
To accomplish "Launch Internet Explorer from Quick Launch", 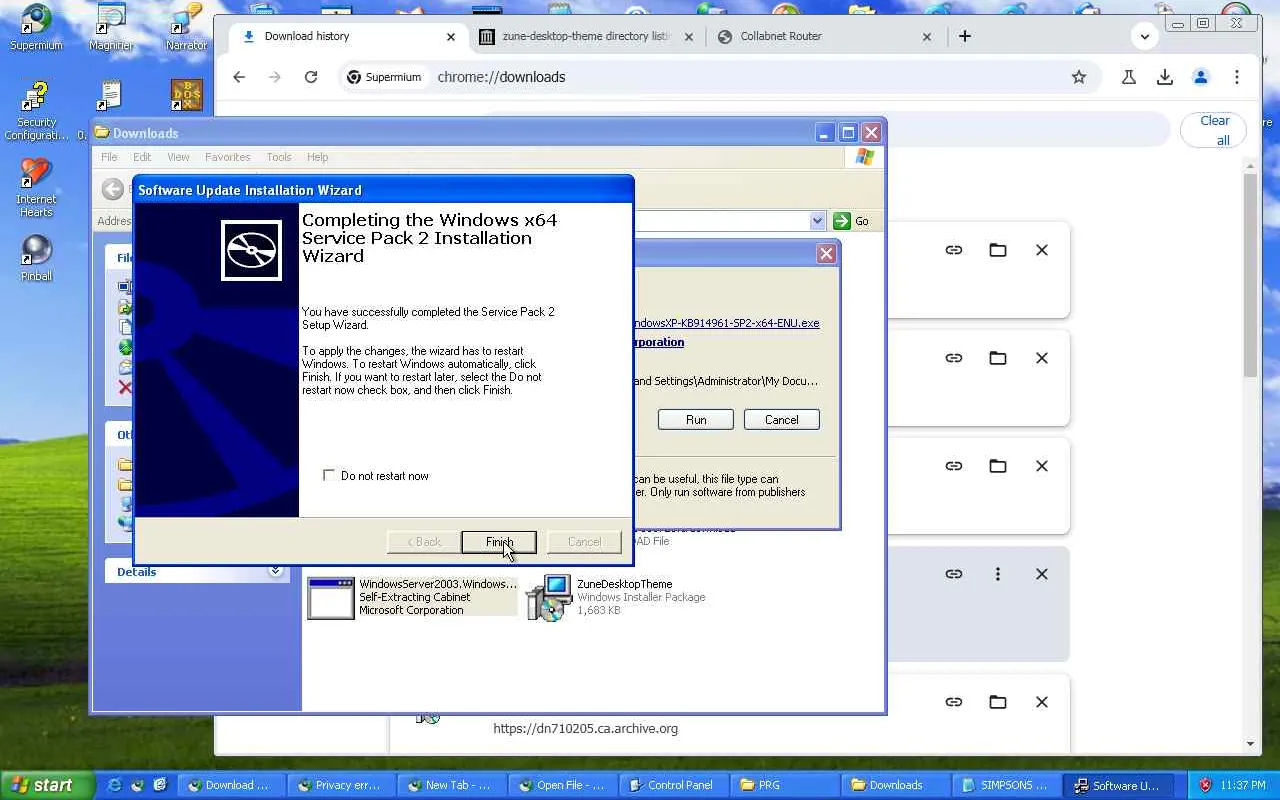I will 116,785.
